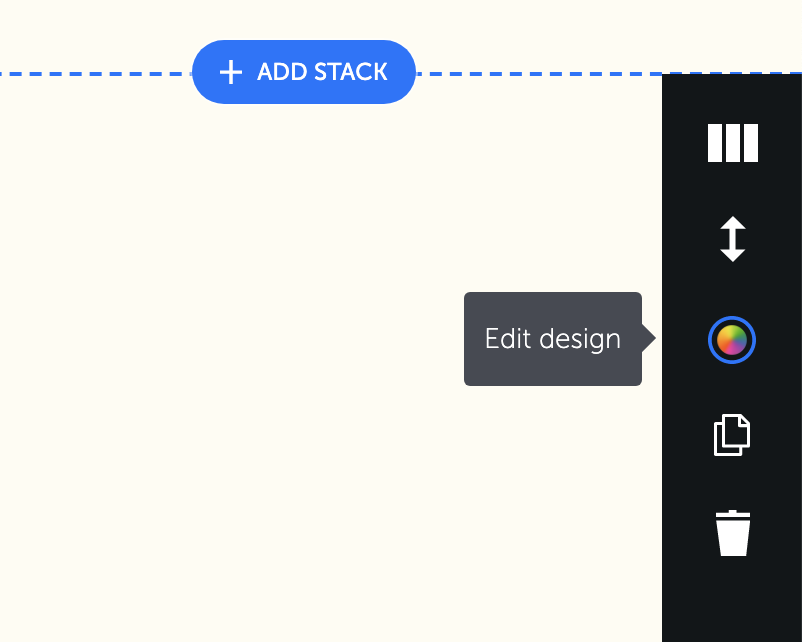
Task: Click the Edit design tooltip label
Action: (x=552, y=339)
